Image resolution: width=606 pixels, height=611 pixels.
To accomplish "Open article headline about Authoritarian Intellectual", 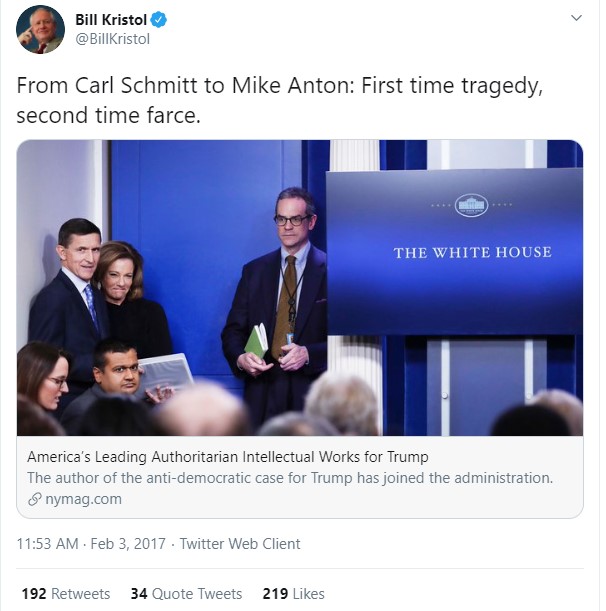I will point(228,457).
